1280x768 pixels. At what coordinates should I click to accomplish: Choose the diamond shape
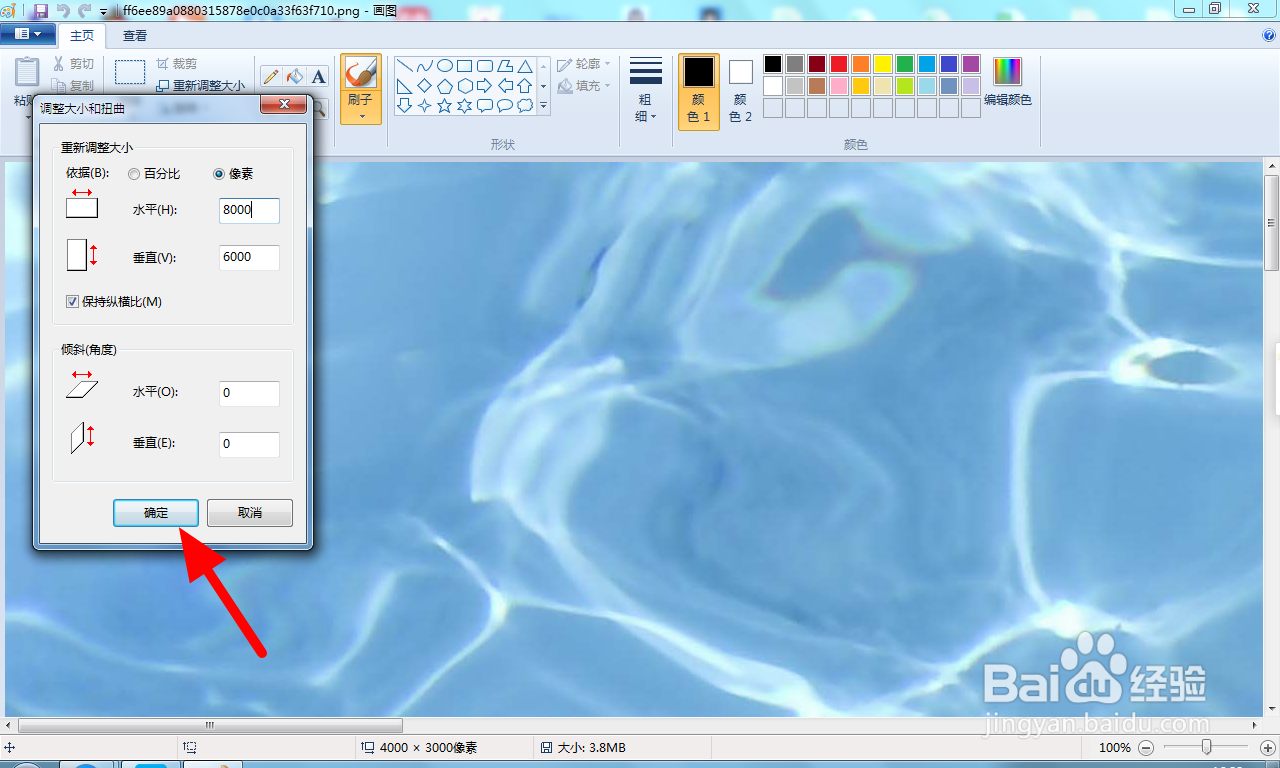point(425,86)
